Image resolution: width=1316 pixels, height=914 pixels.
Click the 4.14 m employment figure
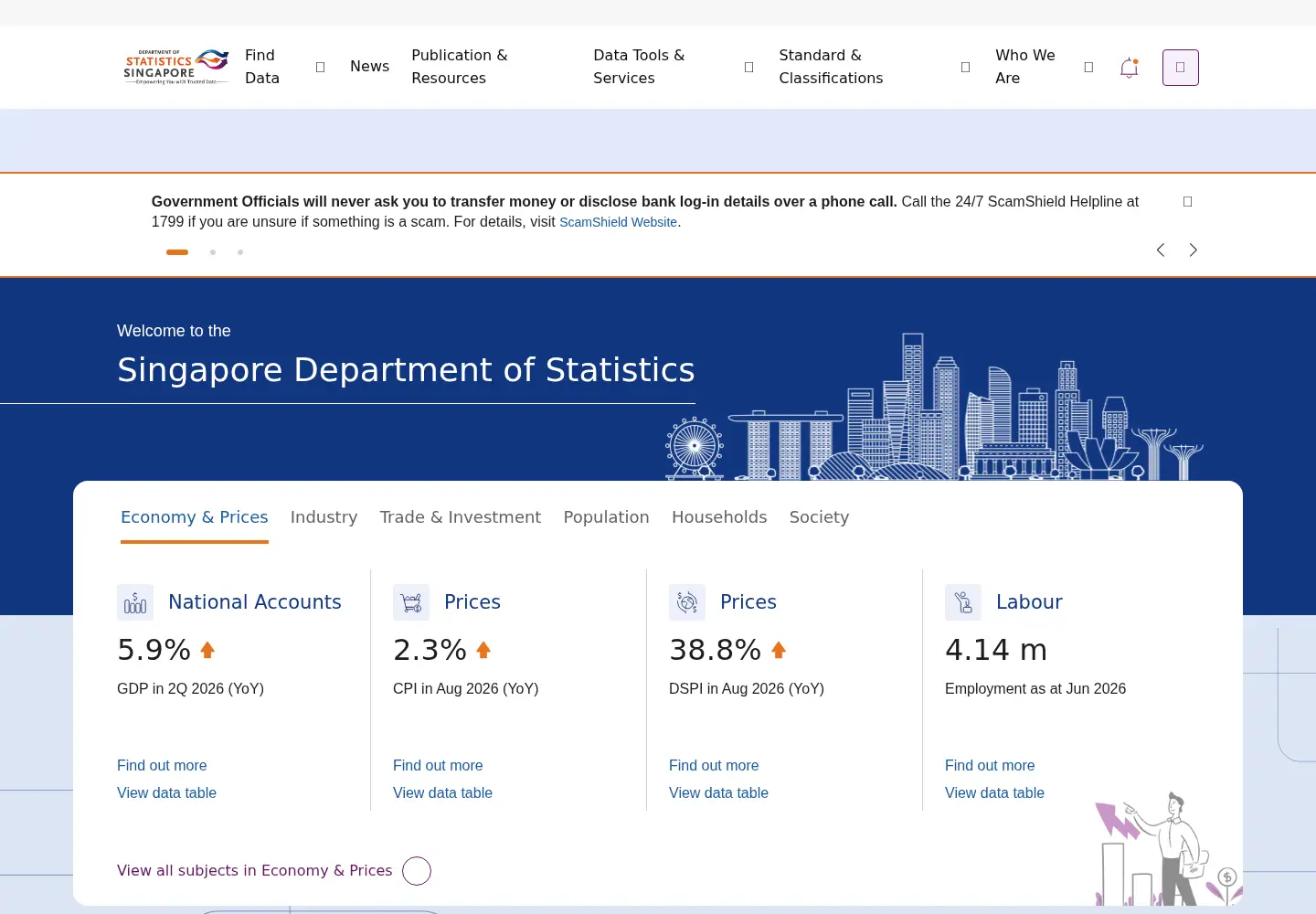pyautogui.click(x=996, y=650)
